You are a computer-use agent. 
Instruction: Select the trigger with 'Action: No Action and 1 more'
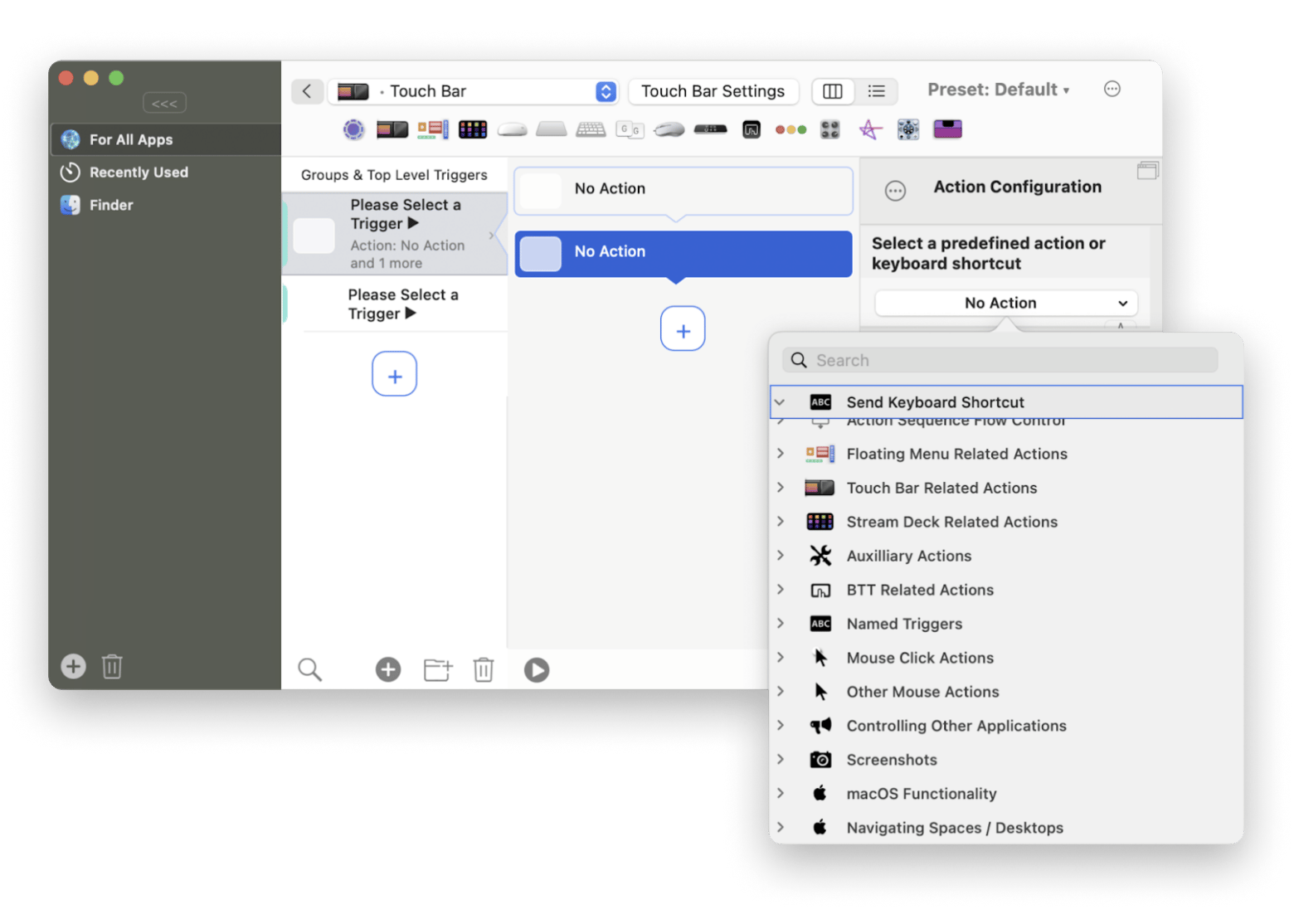coord(395,234)
